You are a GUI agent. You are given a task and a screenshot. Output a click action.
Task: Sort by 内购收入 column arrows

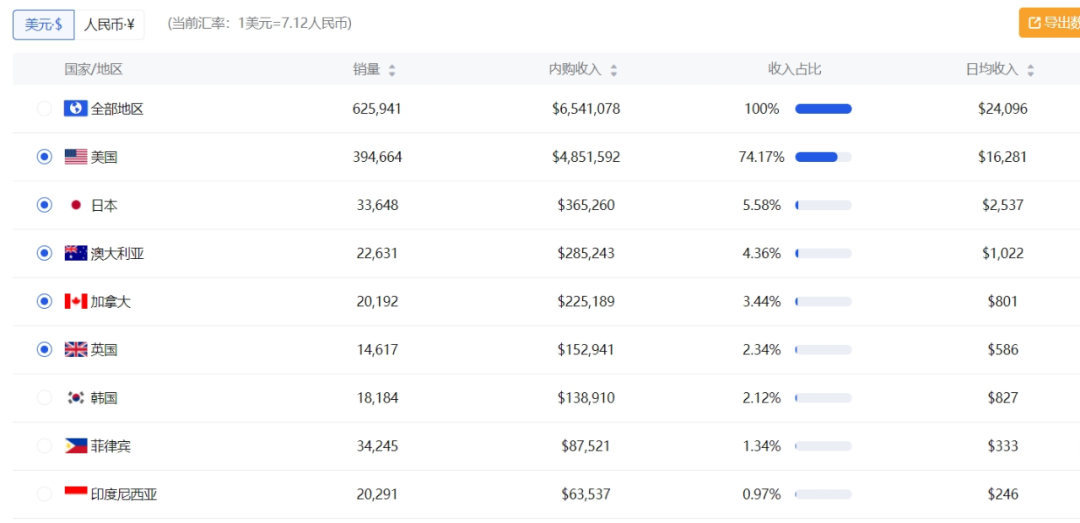614,70
